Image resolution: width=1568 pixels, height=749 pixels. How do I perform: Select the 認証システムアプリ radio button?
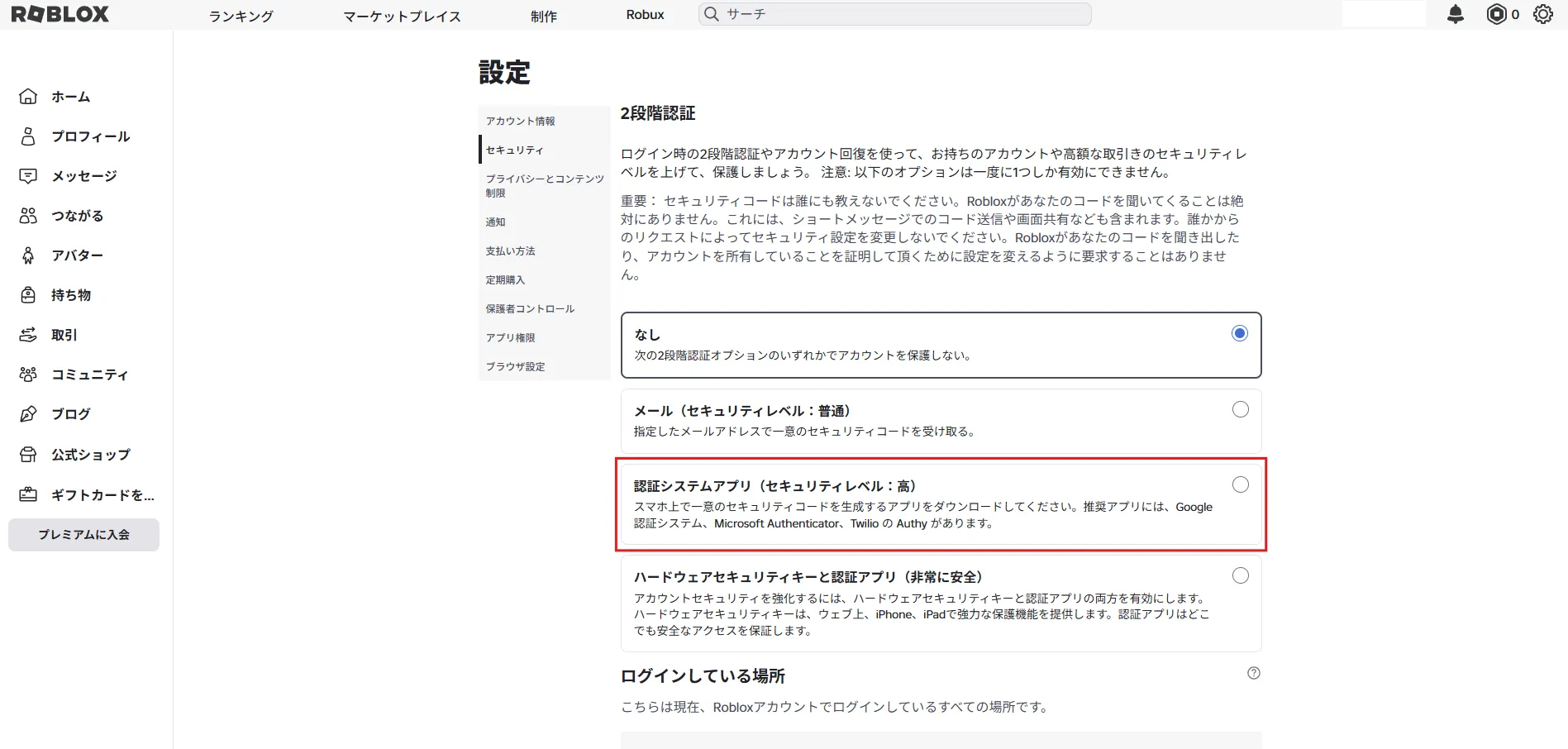coord(1240,484)
